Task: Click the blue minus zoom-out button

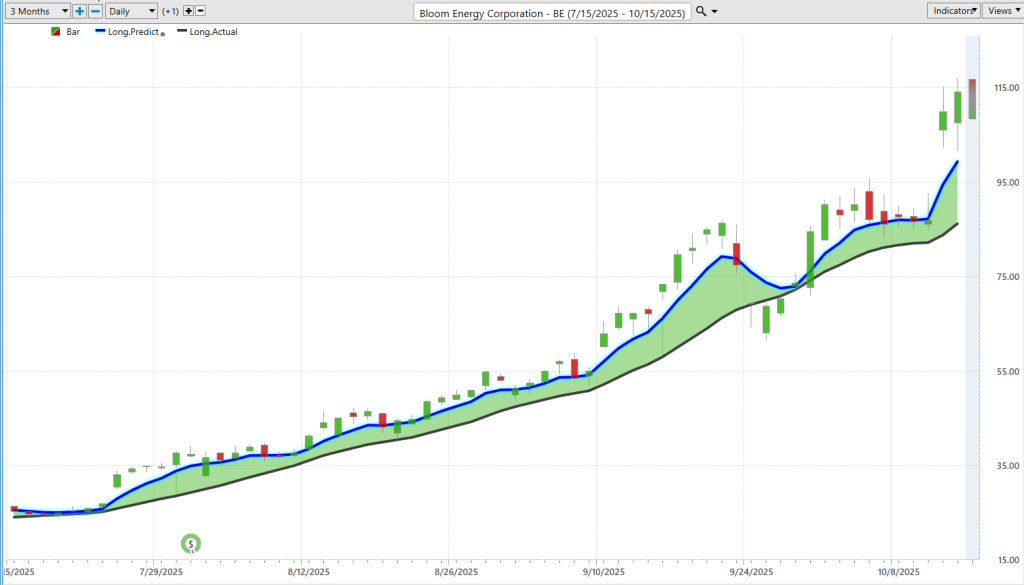Action: 95,10
